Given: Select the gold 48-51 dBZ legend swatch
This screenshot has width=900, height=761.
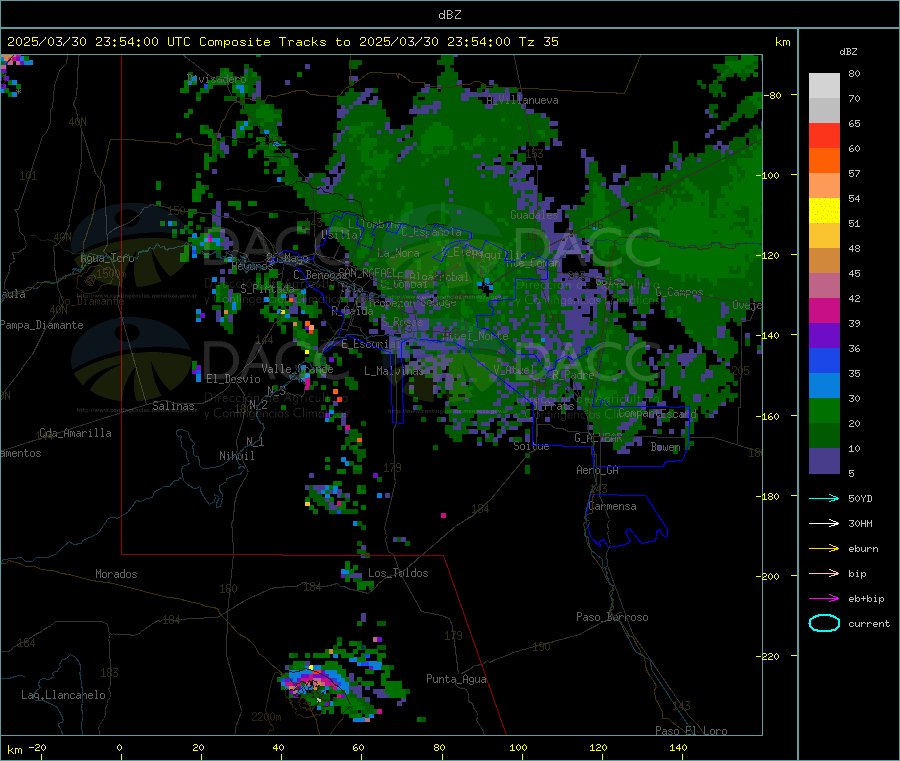Looking at the screenshot, I should pyautogui.click(x=824, y=235).
